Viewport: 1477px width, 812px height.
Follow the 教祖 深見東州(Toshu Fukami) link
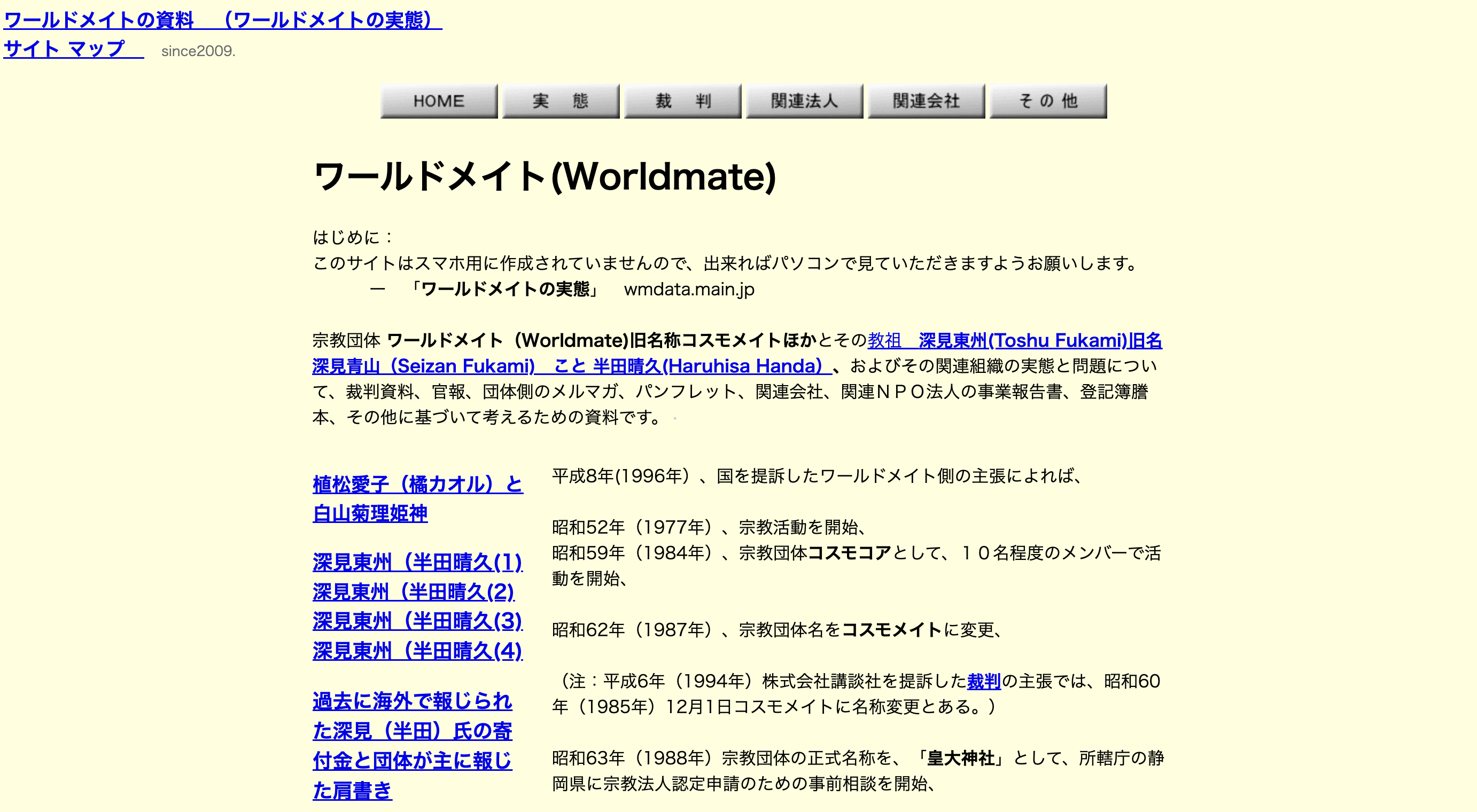point(1014,340)
